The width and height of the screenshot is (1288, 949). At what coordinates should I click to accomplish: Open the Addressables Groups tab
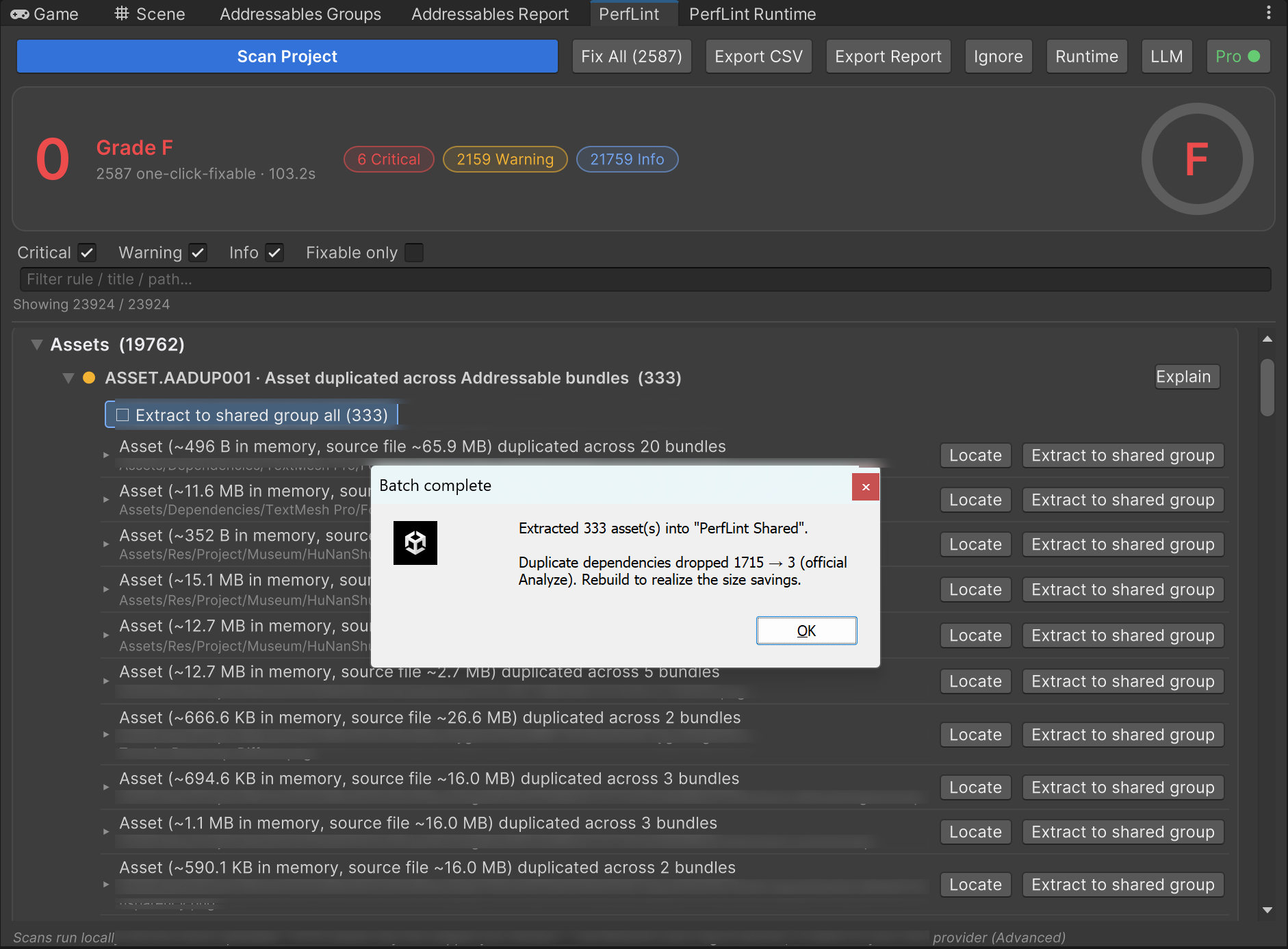[300, 14]
